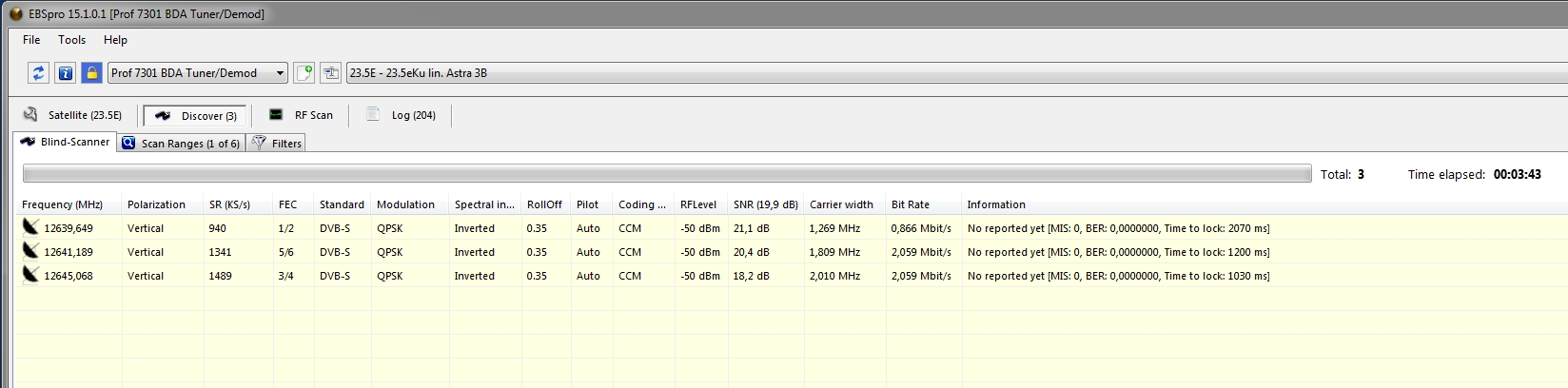The height and width of the screenshot is (388, 1568).
Task: Select the Discover (3) view button
Action: point(195,116)
